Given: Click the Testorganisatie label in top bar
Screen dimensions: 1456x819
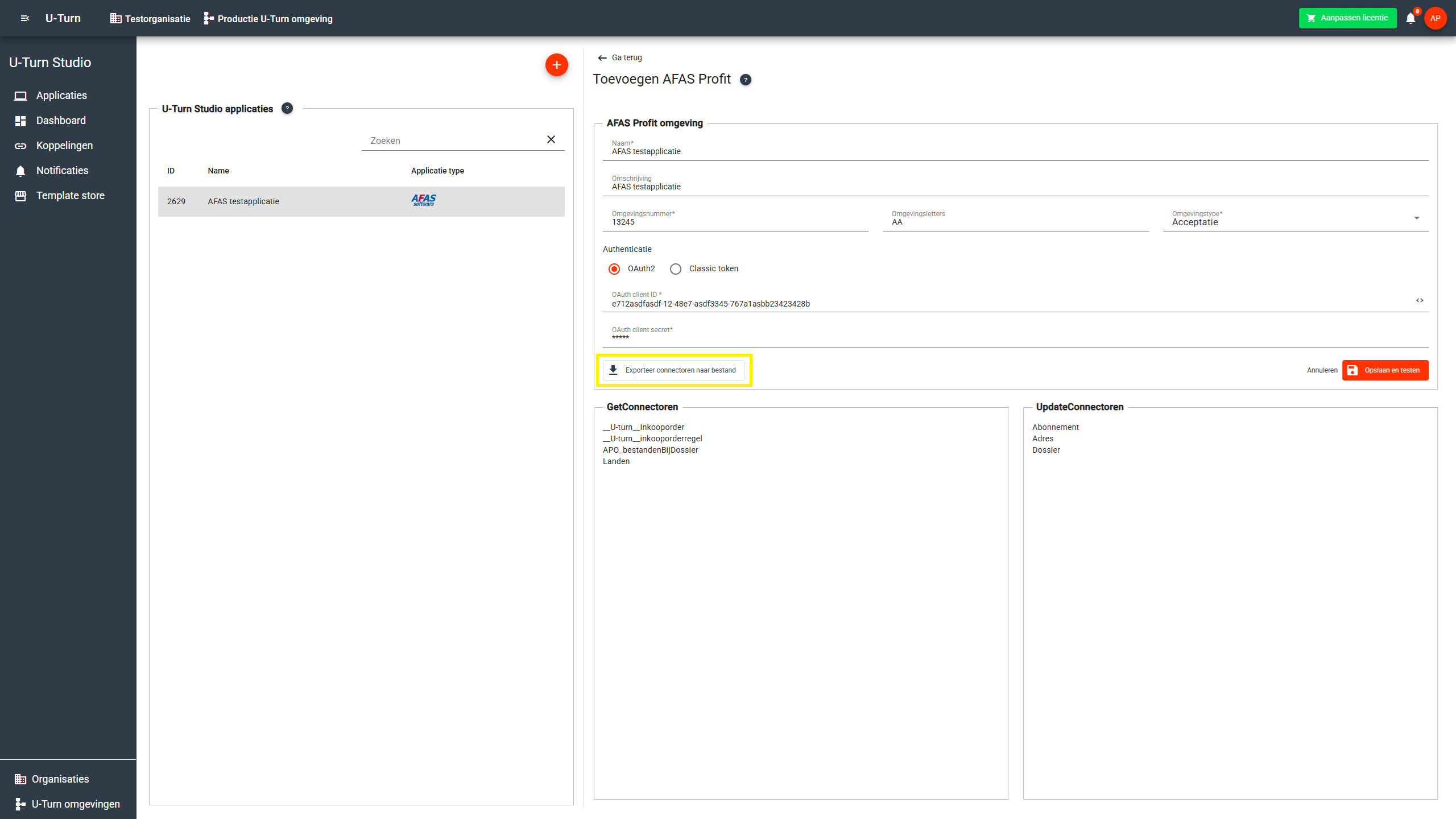Looking at the screenshot, I should pos(158,19).
